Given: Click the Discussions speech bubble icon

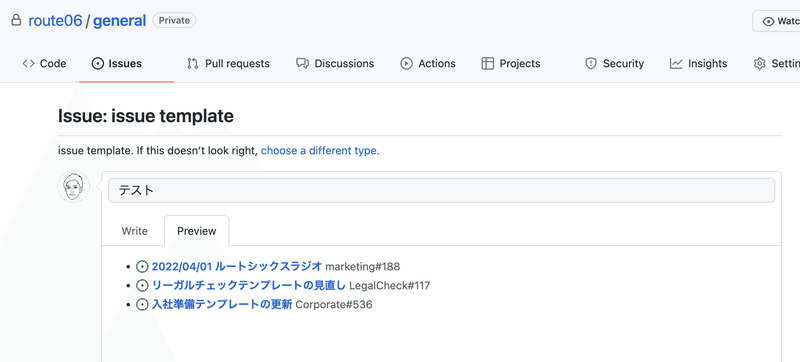Looking at the screenshot, I should (x=303, y=64).
